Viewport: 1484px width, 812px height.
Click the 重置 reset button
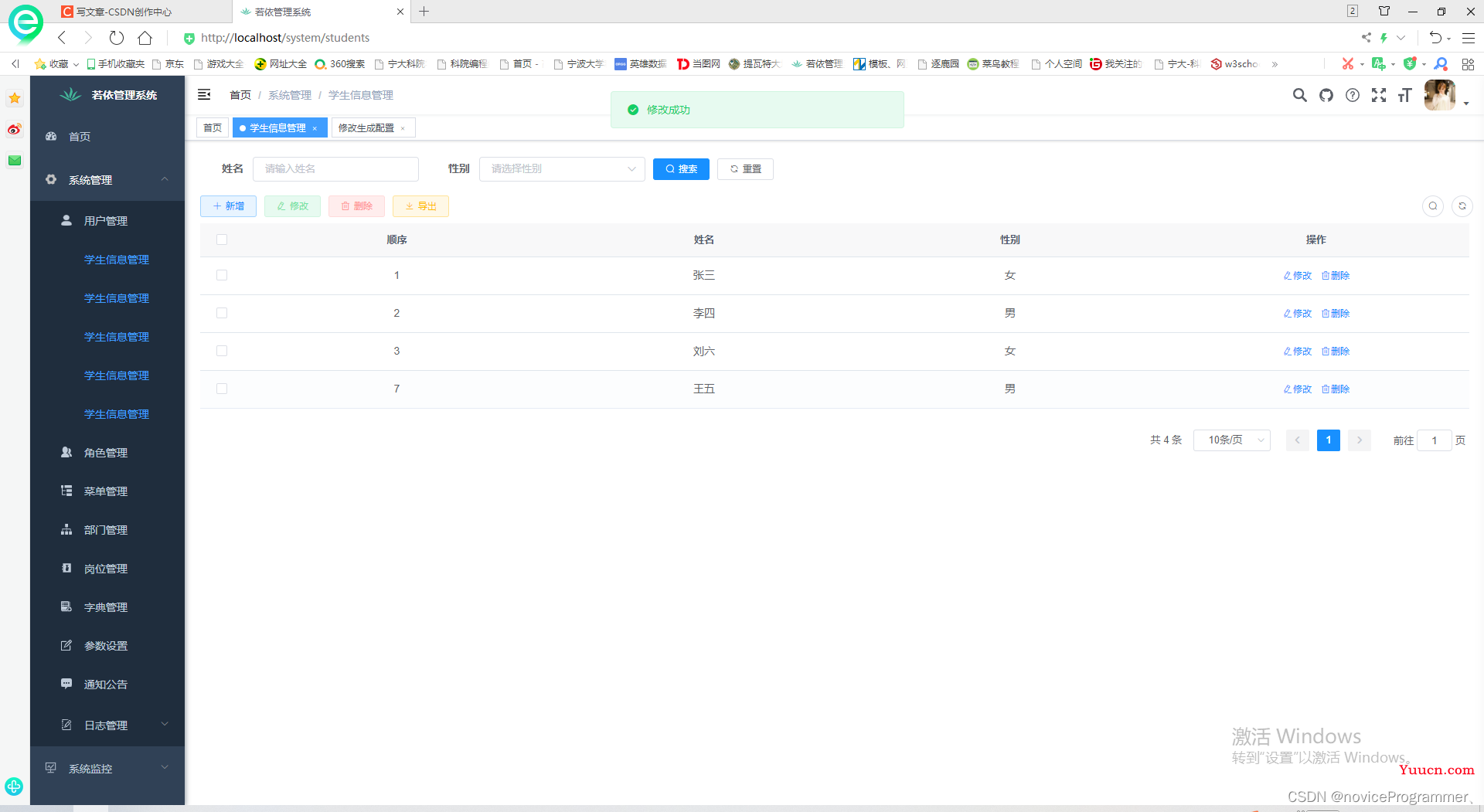point(745,168)
